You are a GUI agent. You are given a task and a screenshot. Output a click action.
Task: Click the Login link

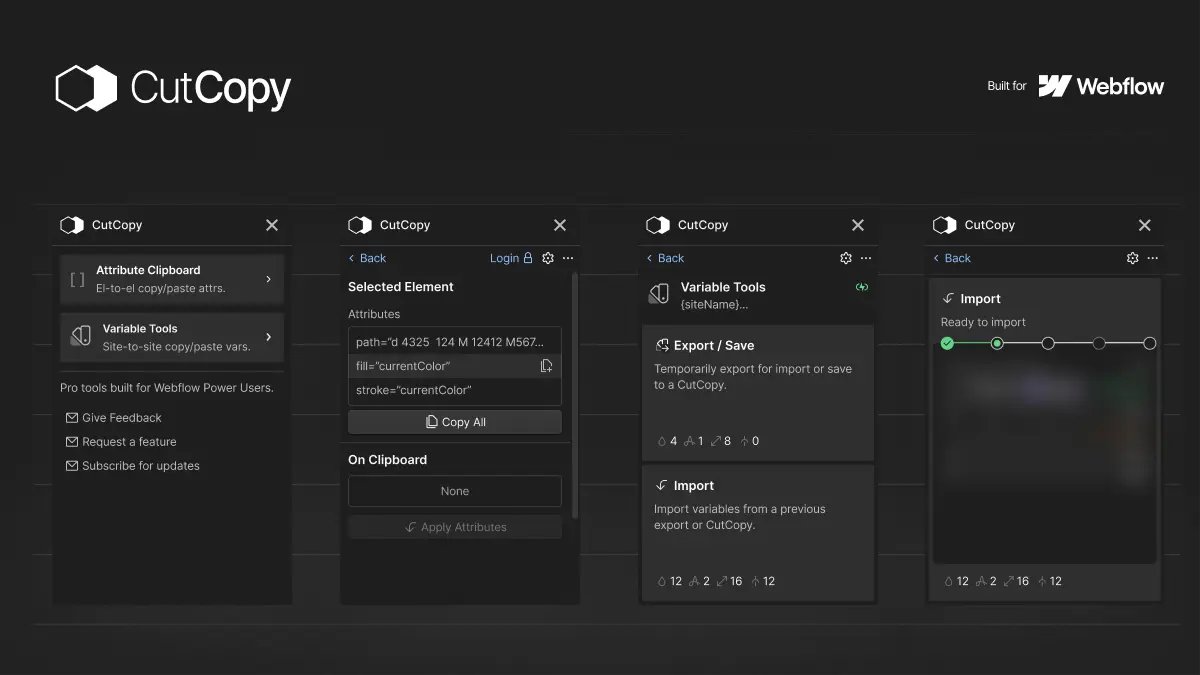point(504,258)
